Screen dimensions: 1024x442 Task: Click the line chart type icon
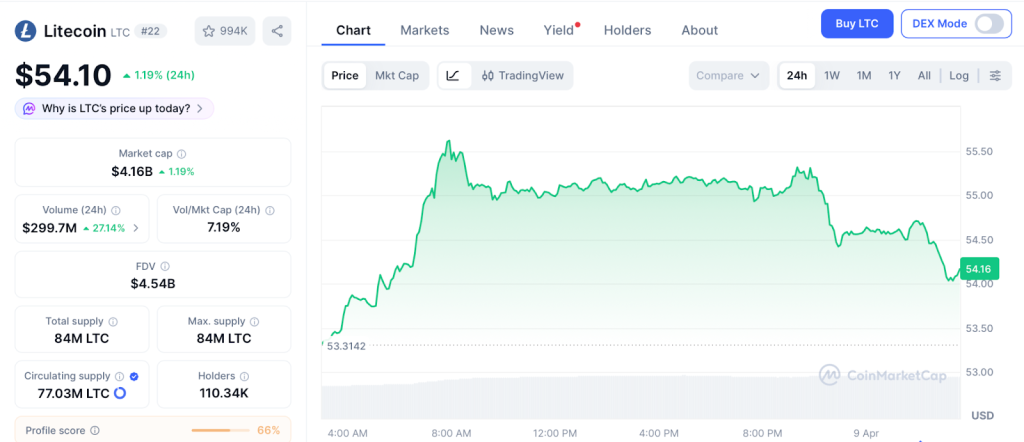(453, 76)
